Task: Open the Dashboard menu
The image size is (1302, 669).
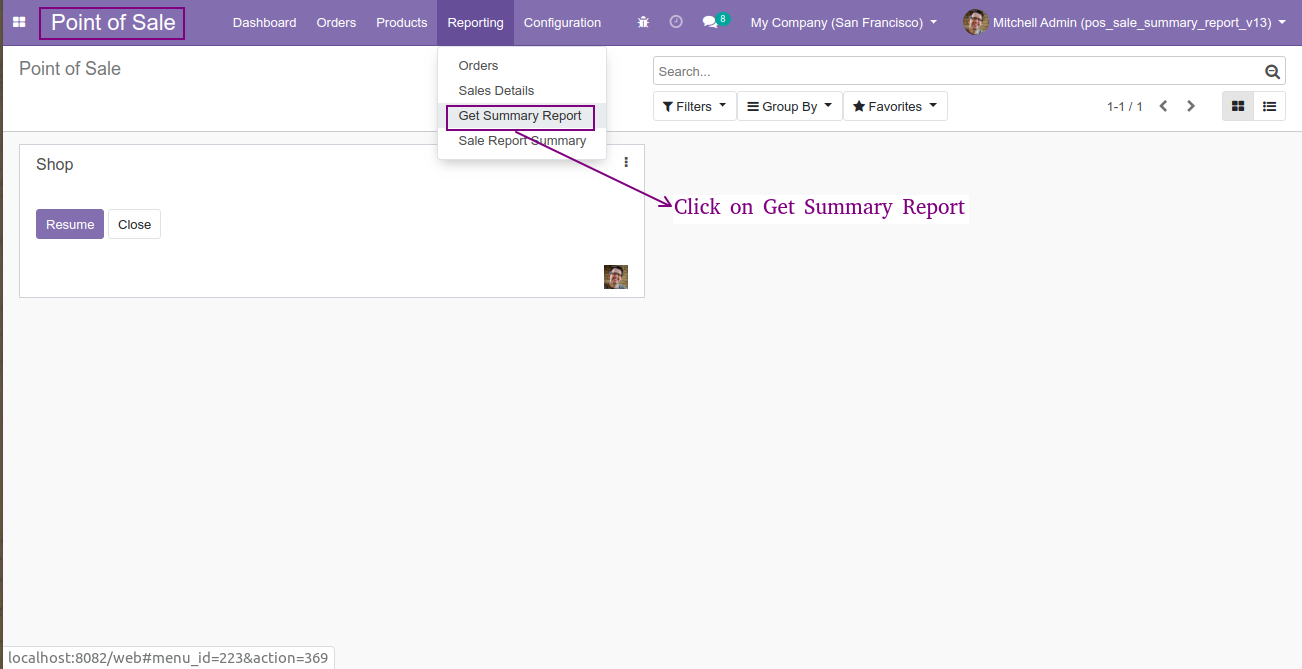Action: (x=264, y=22)
